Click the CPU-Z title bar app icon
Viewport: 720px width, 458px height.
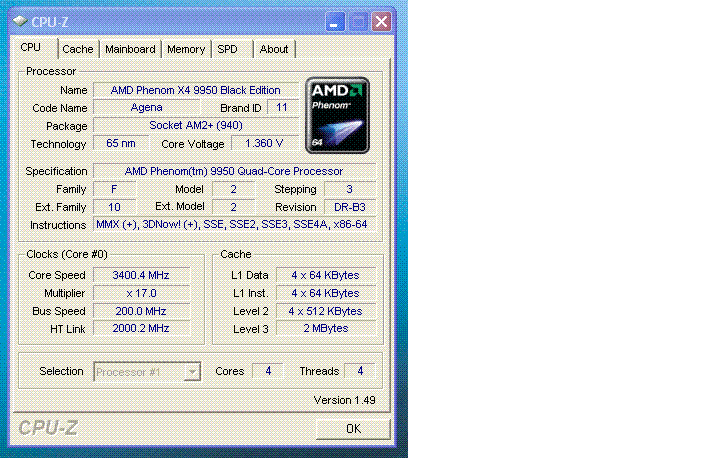tap(20, 21)
